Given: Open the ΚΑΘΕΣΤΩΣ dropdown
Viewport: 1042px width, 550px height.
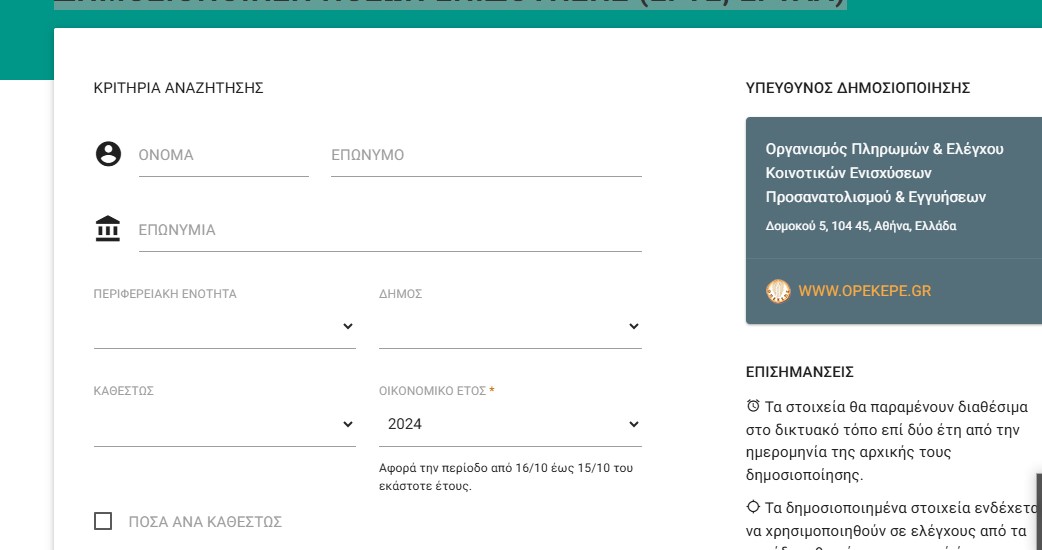Looking at the screenshot, I should 225,424.
